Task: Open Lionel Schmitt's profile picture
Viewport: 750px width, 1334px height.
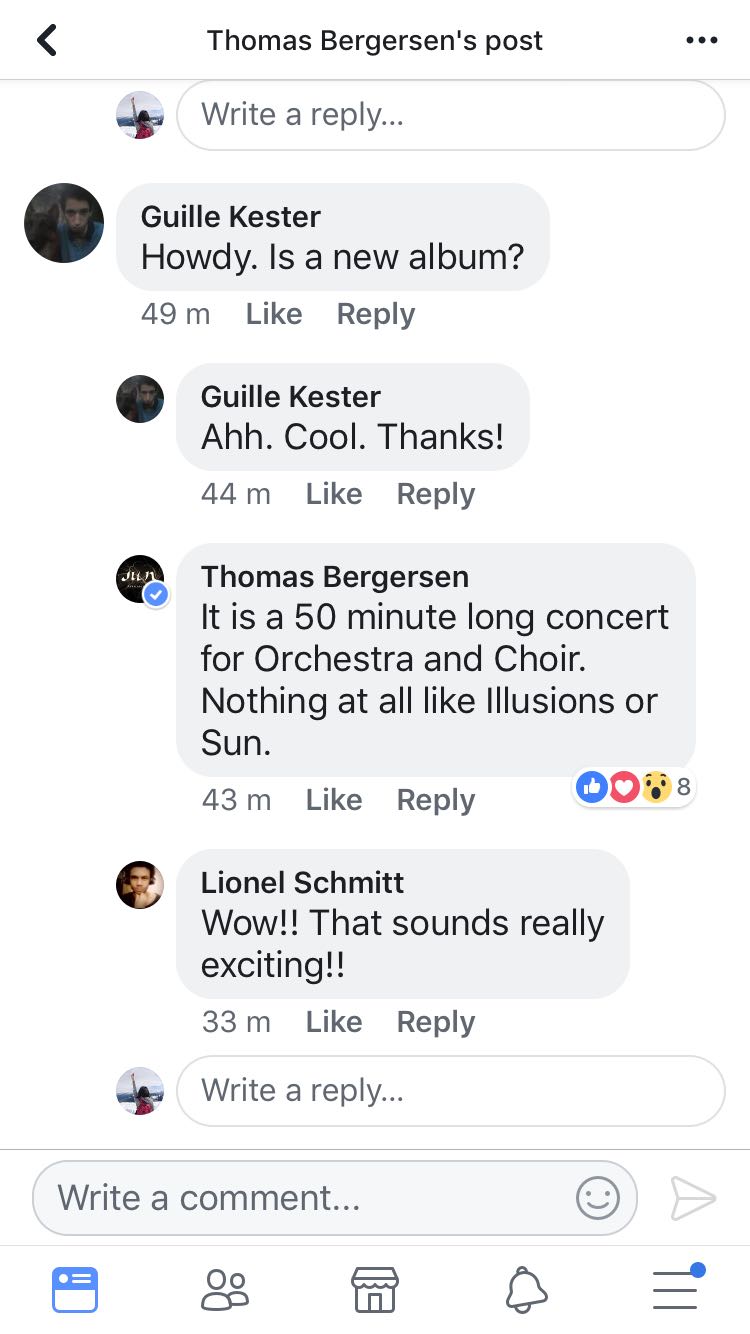Action: click(x=140, y=885)
